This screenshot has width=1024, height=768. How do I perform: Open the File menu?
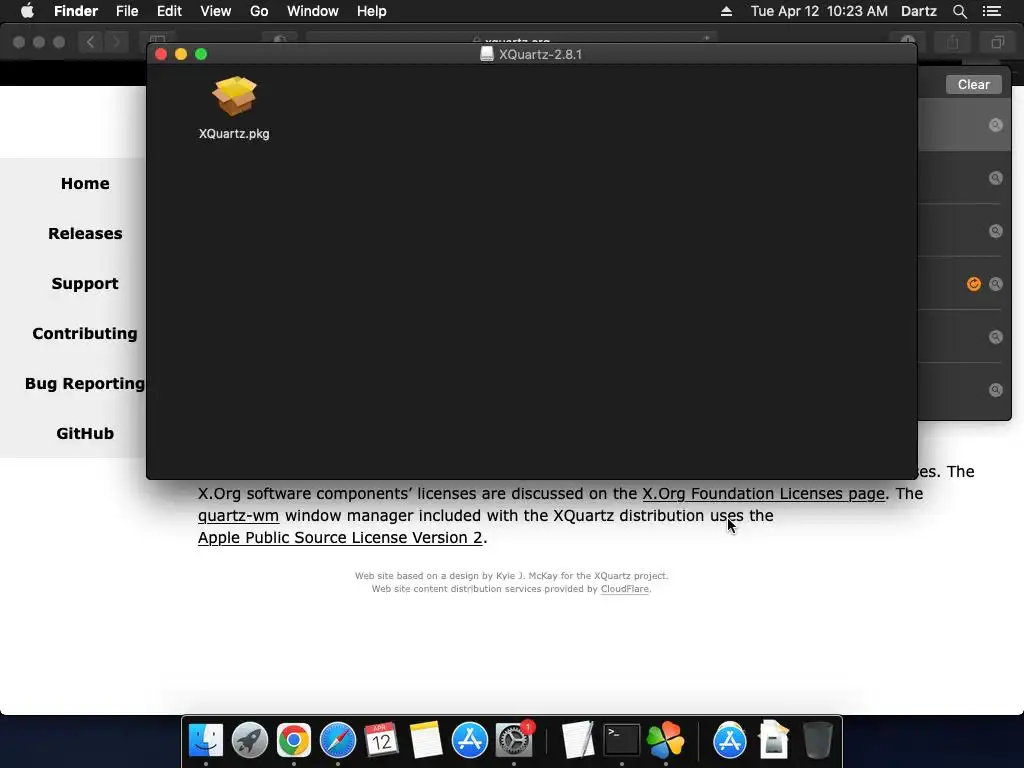coord(127,11)
